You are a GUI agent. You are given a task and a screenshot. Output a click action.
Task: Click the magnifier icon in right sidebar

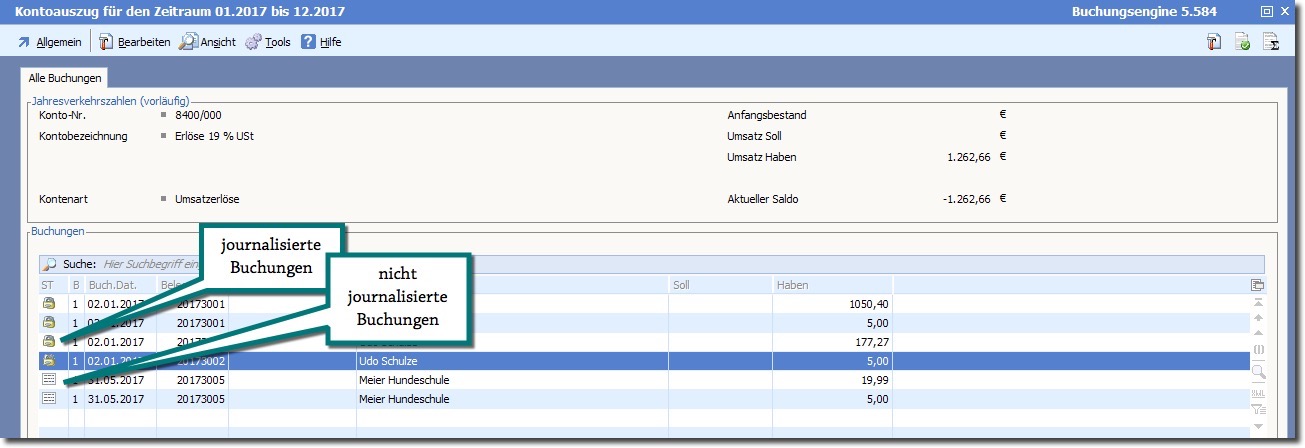pos(1258,371)
